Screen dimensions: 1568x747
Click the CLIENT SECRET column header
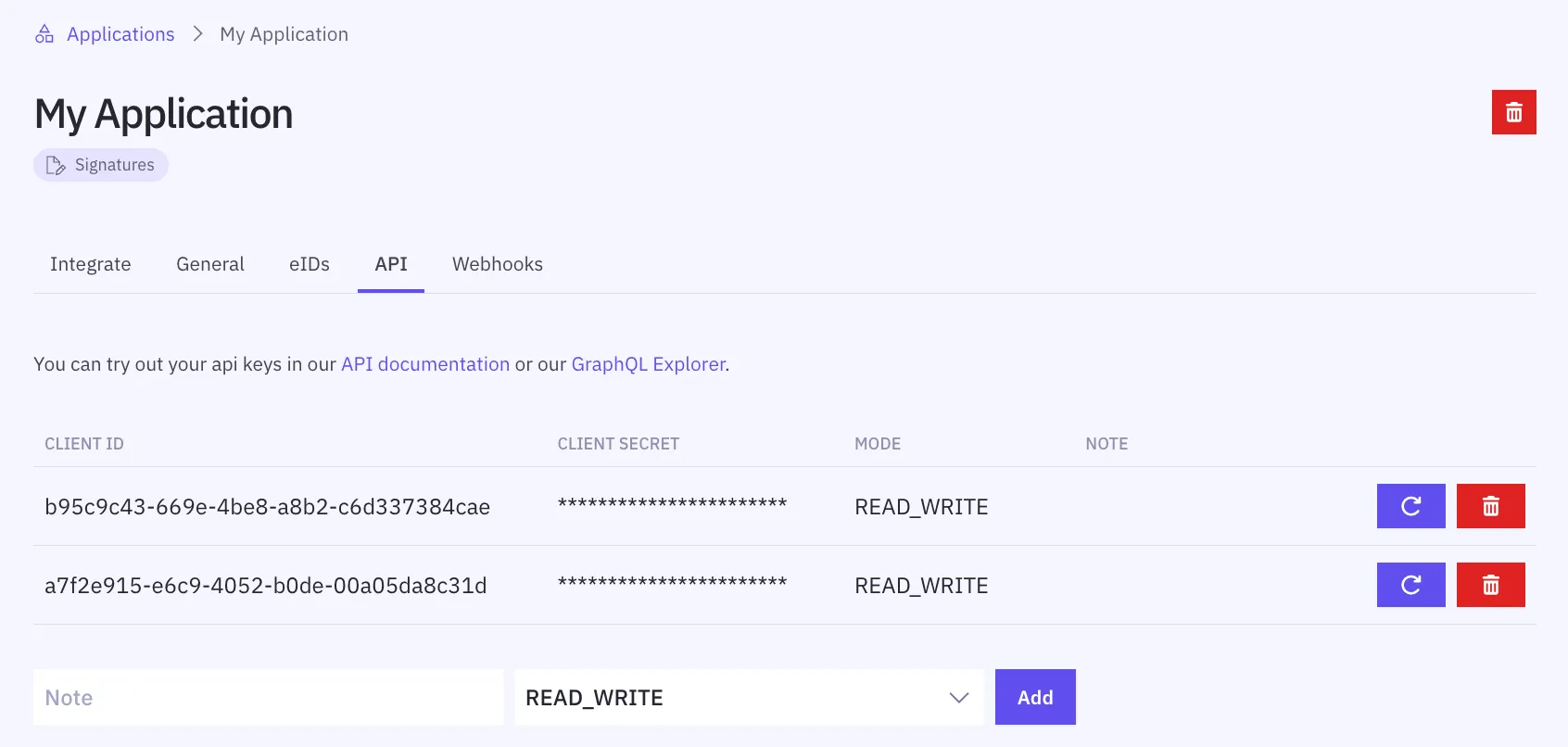tap(618, 444)
